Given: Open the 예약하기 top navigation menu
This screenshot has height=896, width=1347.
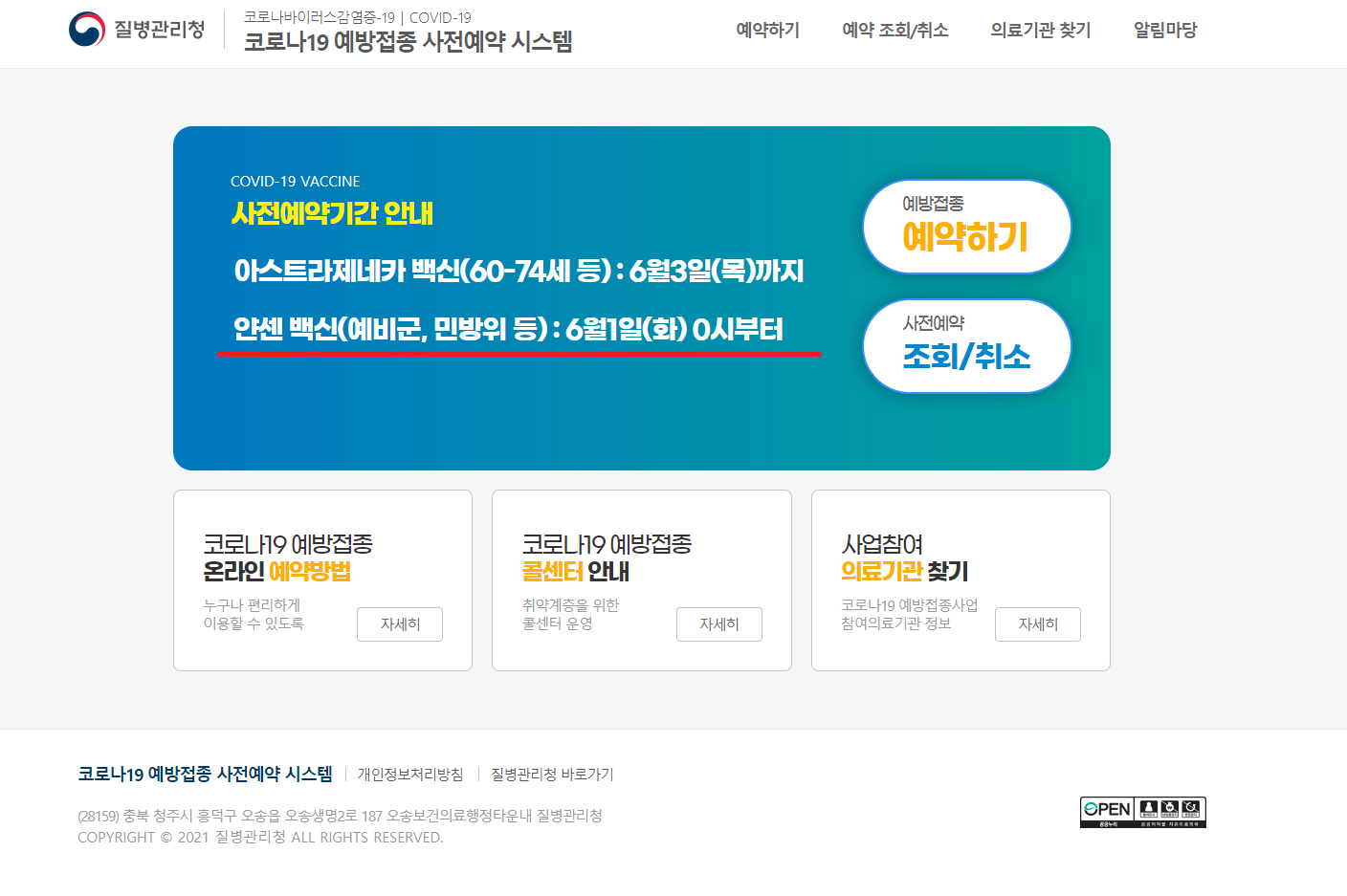Looking at the screenshot, I should coord(767,31).
